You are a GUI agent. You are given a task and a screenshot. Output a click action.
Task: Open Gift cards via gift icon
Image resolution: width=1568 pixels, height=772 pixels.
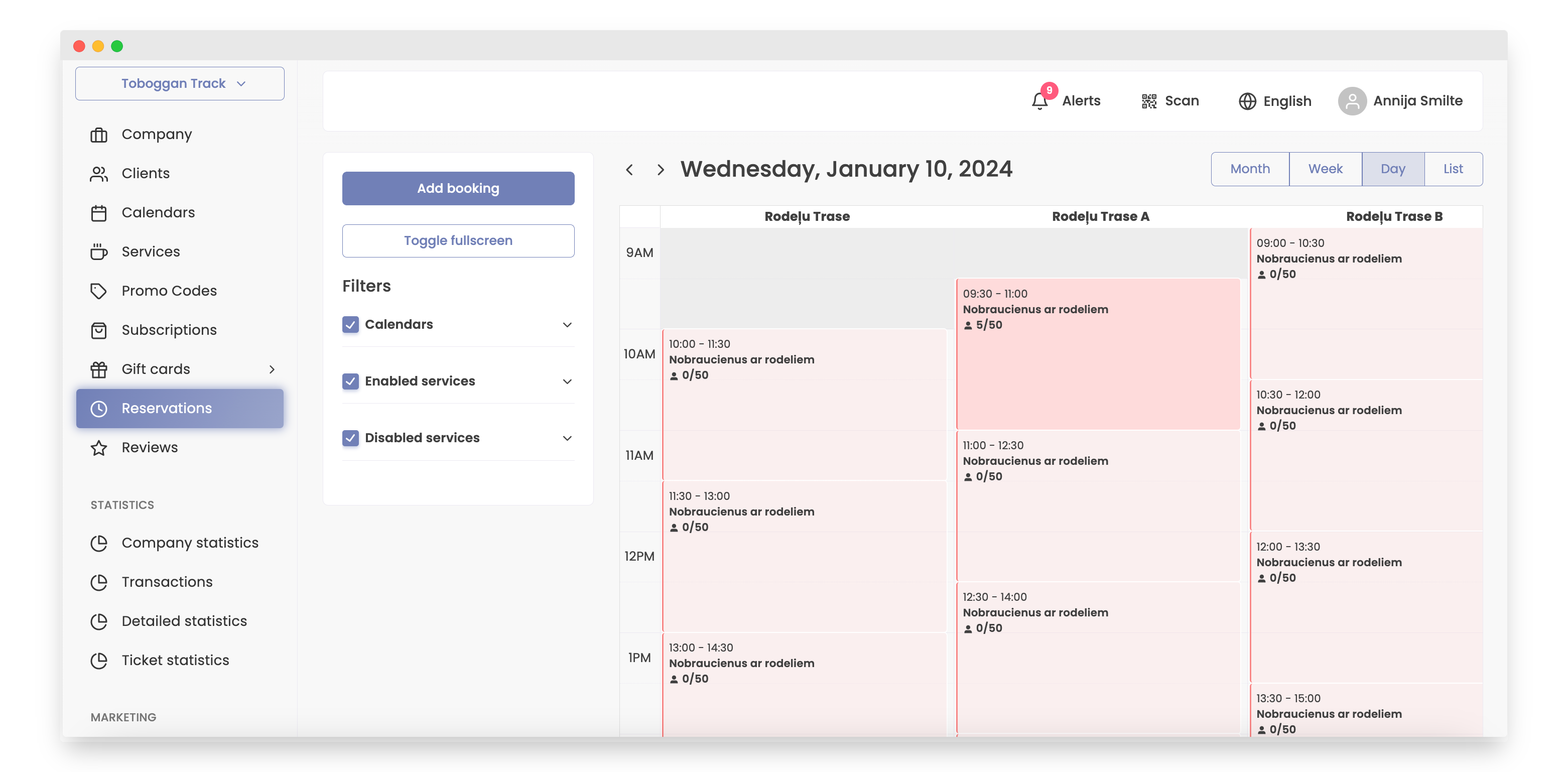[98, 369]
